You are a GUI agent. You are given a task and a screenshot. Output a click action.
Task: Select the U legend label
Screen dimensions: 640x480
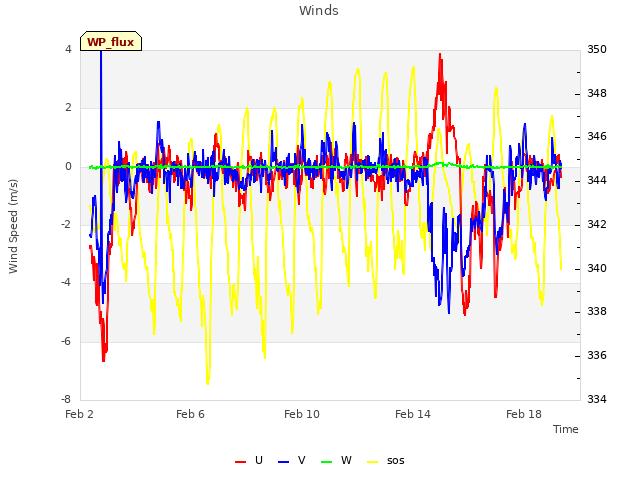[259, 460]
